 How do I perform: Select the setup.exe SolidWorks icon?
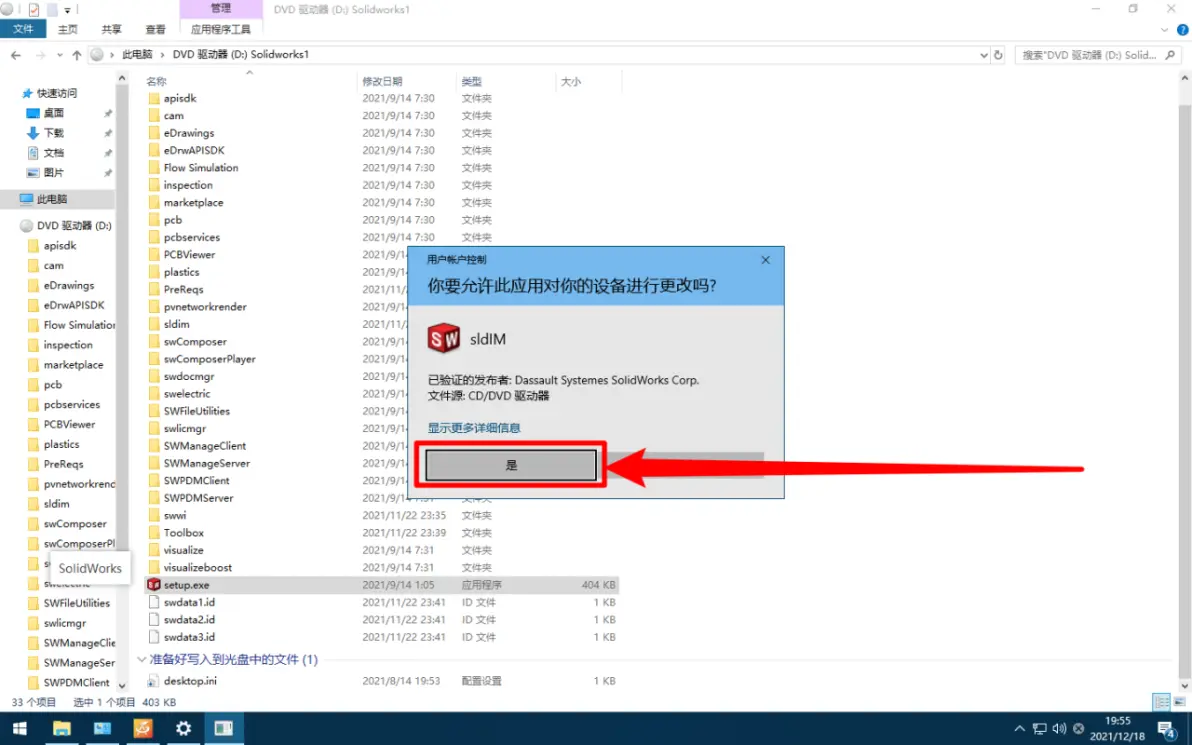click(154, 585)
